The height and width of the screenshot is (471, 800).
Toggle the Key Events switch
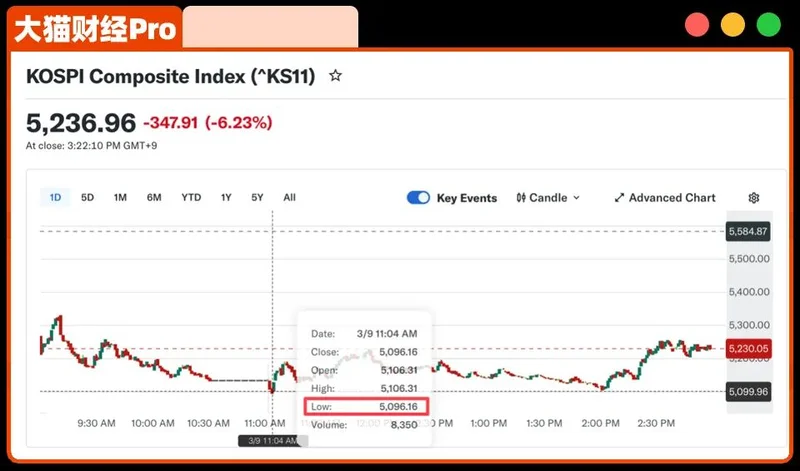click(x=418, y=198)
